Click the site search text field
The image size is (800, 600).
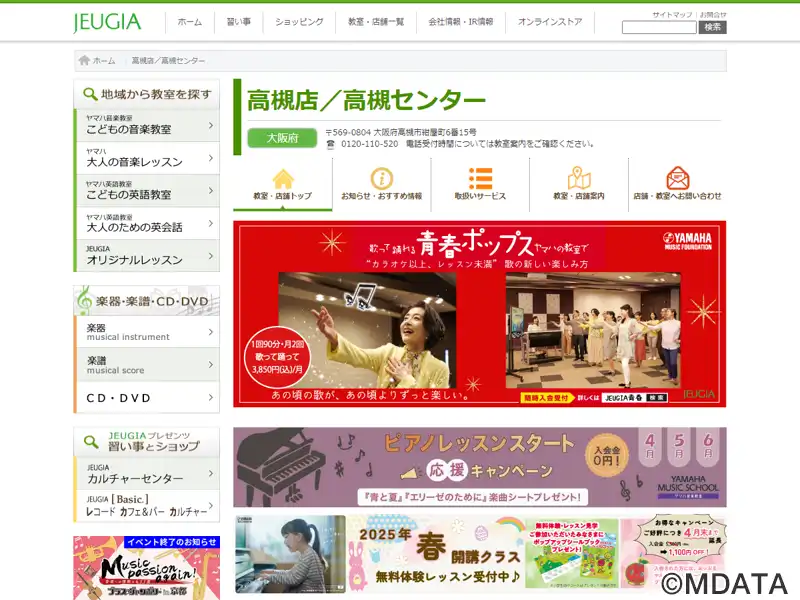[659, 28]
